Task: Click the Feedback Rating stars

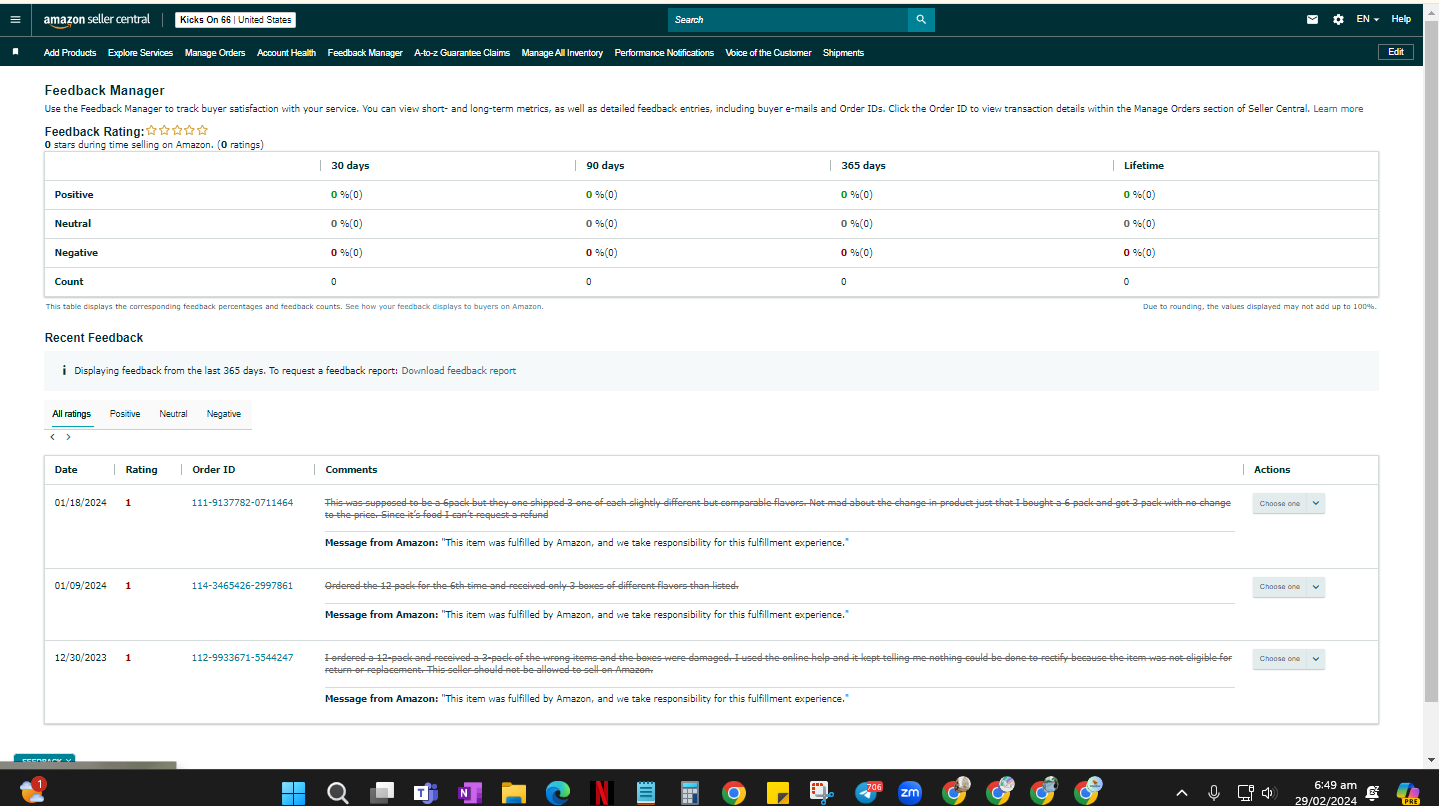Action: pyautogui.click(x=177, y=130)
